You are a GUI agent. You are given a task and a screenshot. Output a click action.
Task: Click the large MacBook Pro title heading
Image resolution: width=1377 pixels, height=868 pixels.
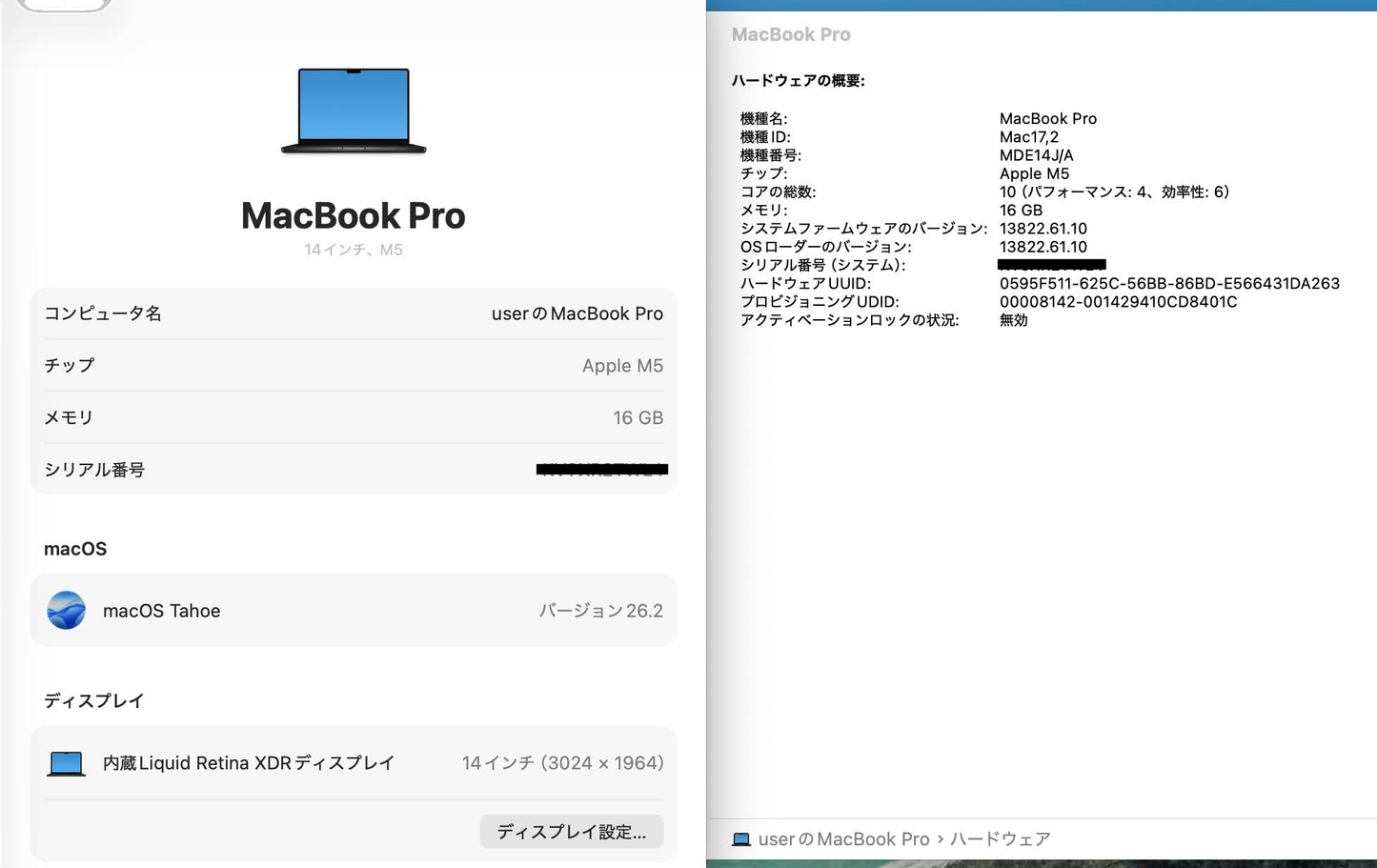pos(354,215)
